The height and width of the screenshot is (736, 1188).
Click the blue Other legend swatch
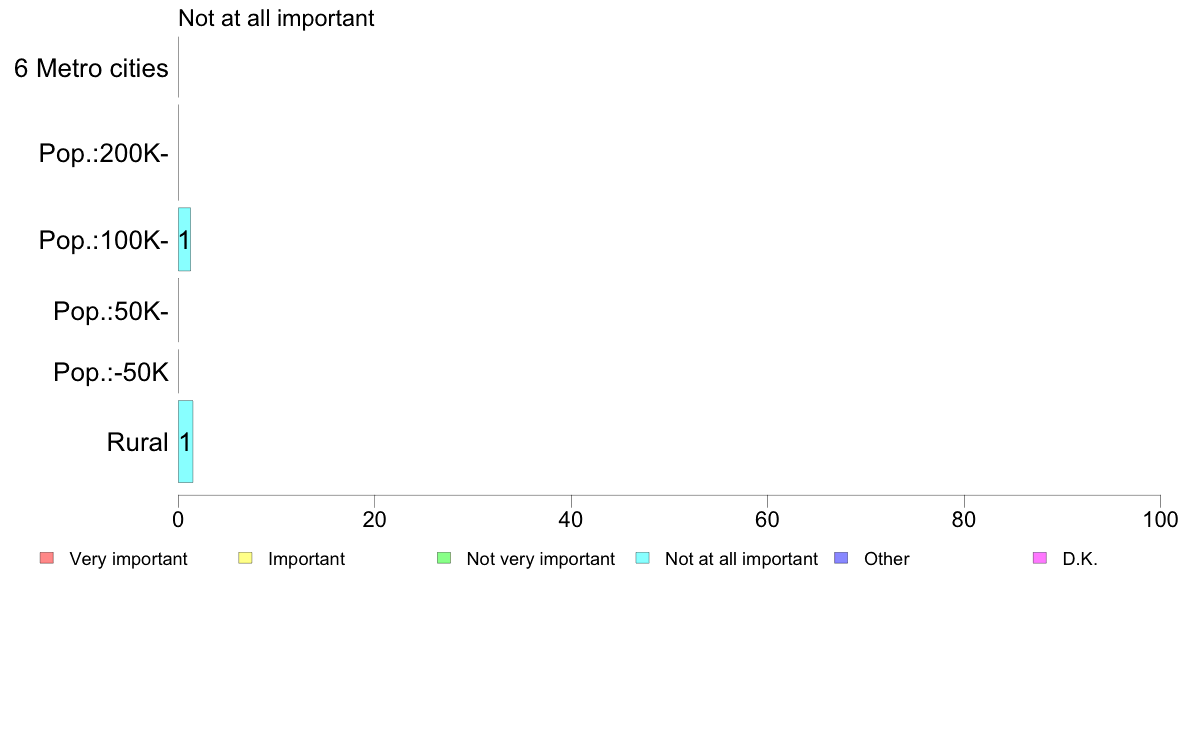841,559
